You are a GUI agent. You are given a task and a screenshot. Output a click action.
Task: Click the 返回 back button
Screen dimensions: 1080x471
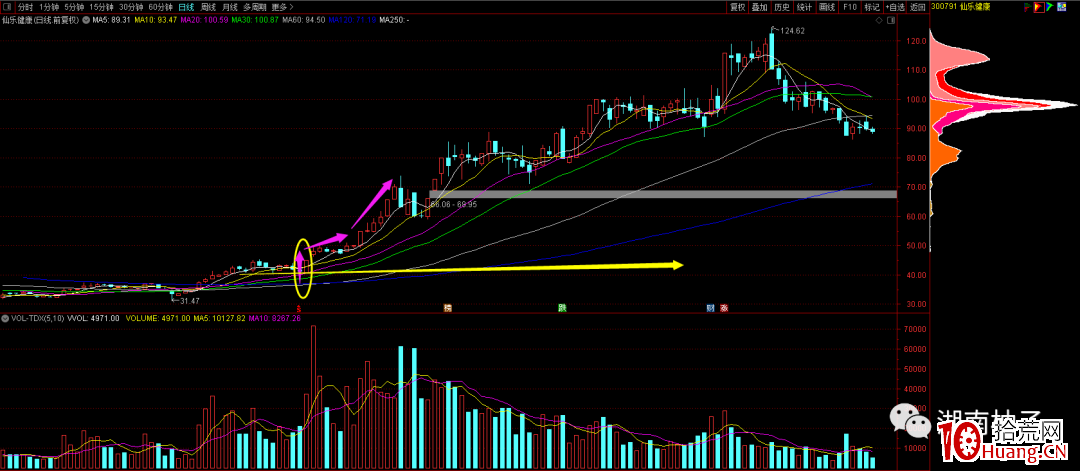coord(917,7)
